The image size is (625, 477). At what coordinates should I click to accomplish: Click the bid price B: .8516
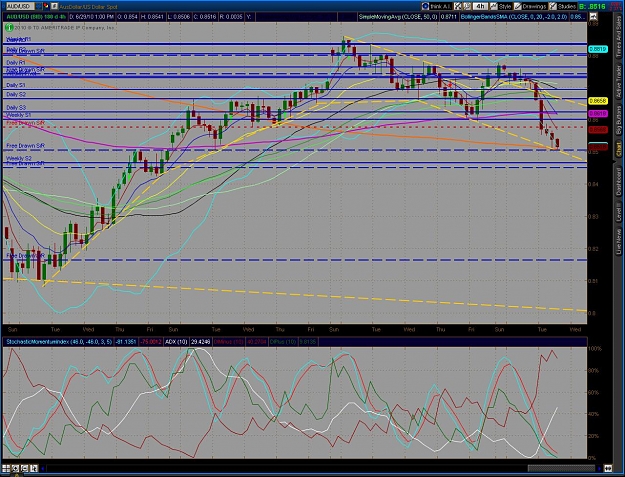[x=592, y=6]
